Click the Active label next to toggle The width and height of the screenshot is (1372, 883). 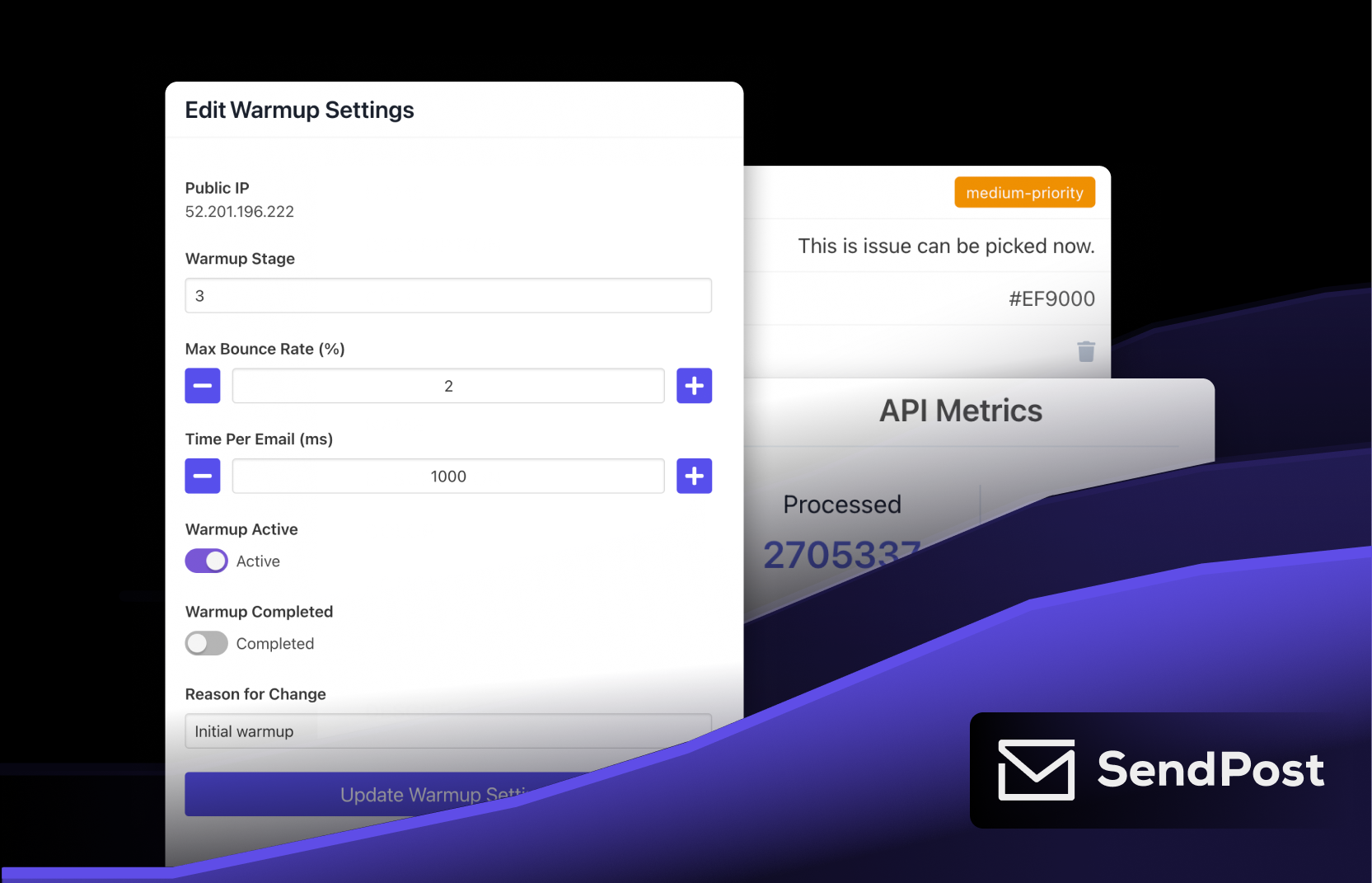click(258, 561)
